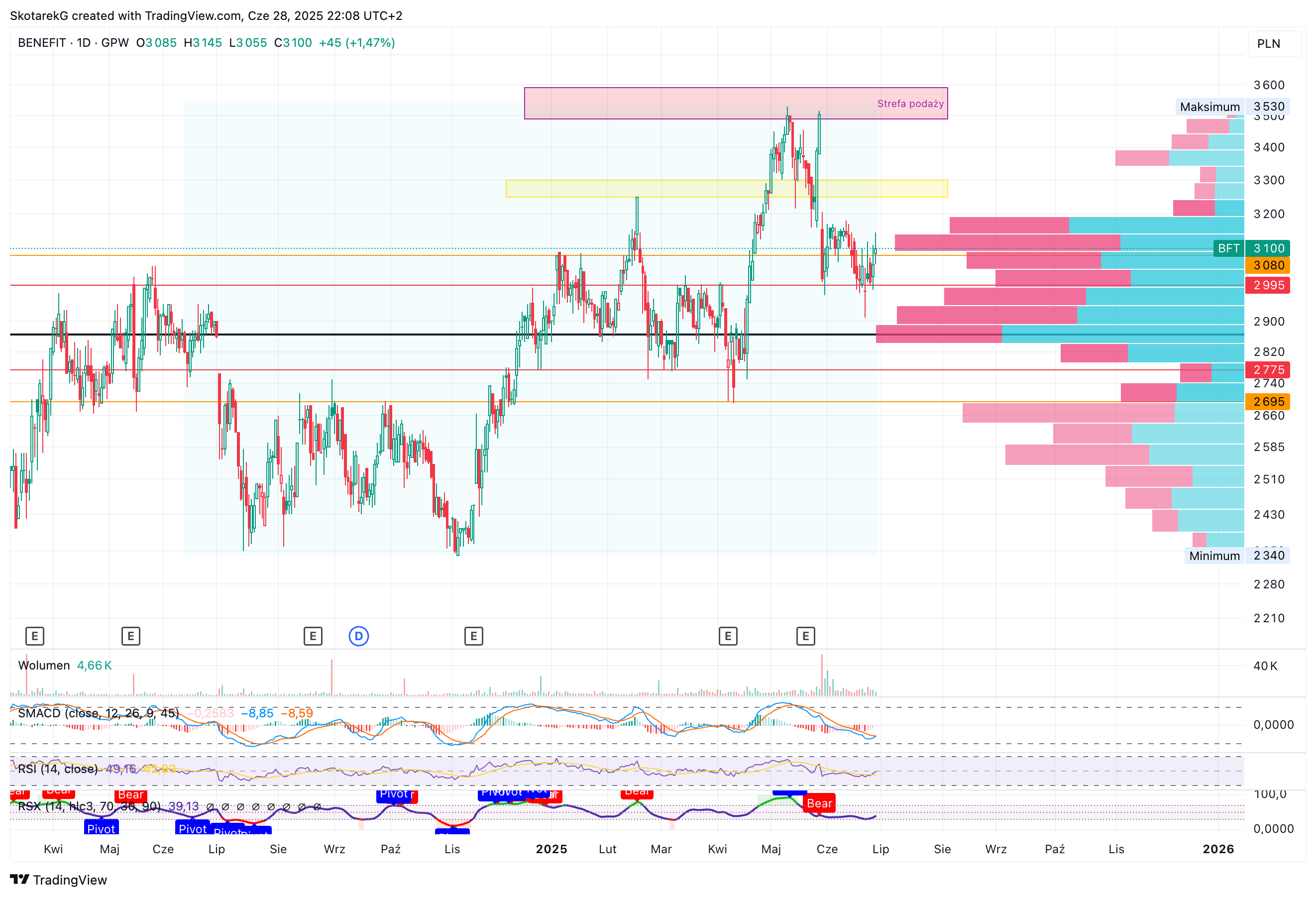Select the RSI (14, close) indicator legend
1316x897 pixels.
tap(58, 769)
